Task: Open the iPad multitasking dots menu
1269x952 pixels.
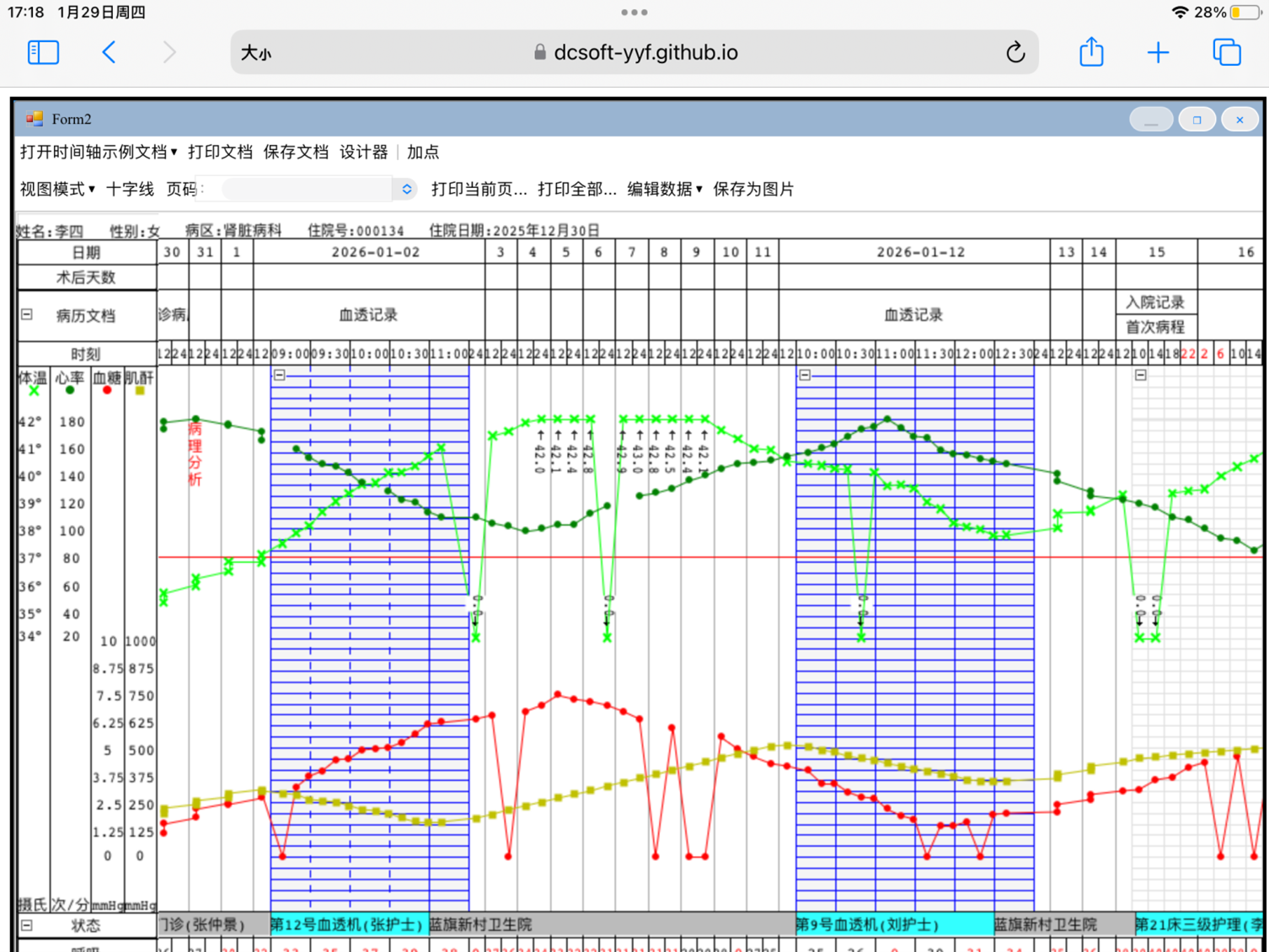Action: coord(634,12)
